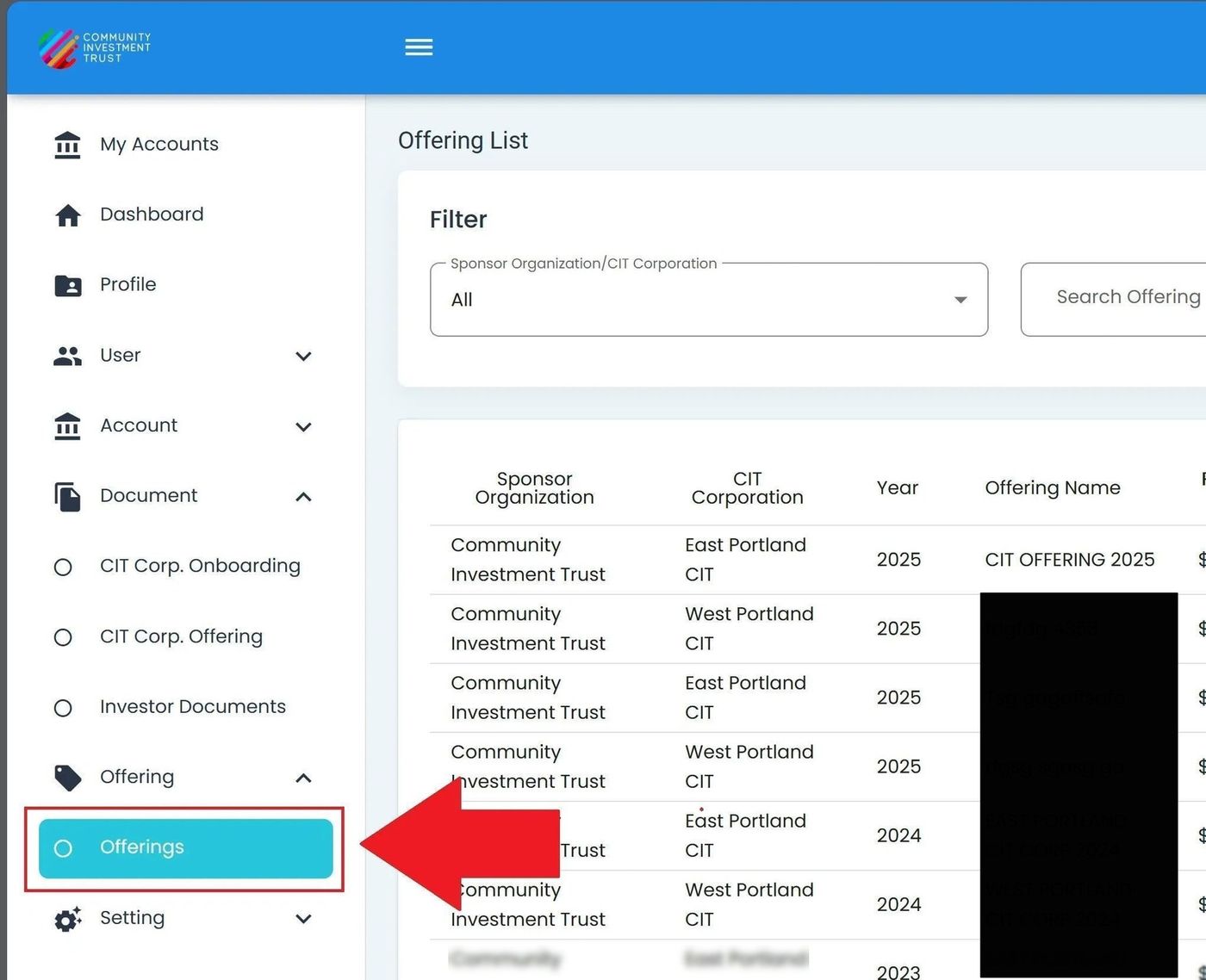Open the highlighted Offerings menu item
Viewport: 1206px width, 980px height.
[x=185, y=848]
